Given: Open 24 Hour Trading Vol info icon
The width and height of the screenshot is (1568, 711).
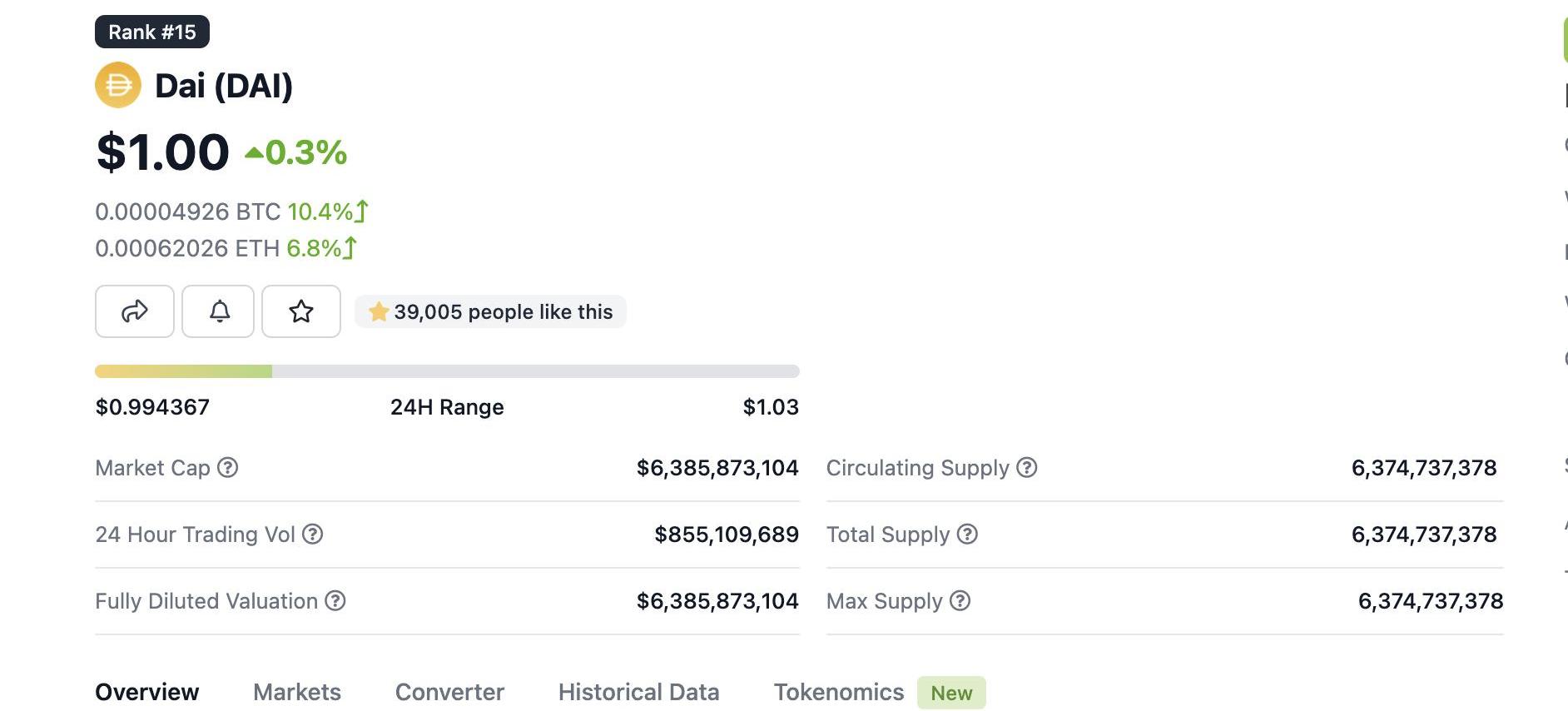Looking at the screenshot, I should [312, 534].
